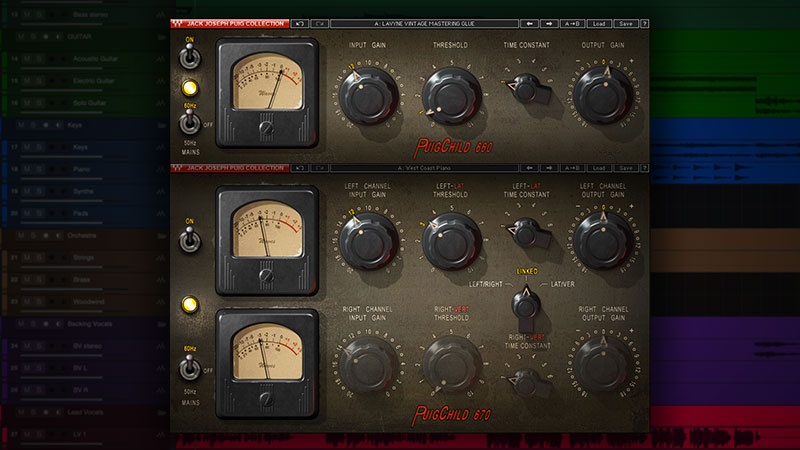Viewport: 800px width, 450px height.
Task: Select the Pads track in track list
Action: [80, 213]
